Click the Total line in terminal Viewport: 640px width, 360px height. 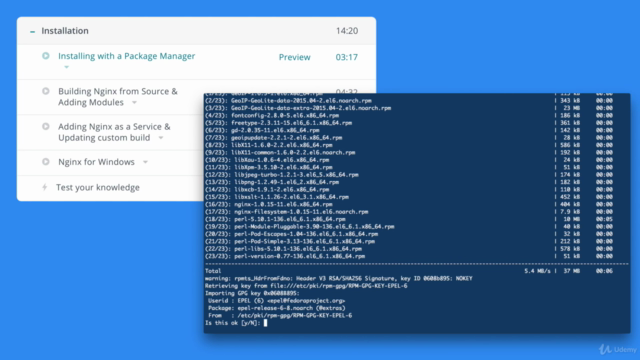coord(409,271)
